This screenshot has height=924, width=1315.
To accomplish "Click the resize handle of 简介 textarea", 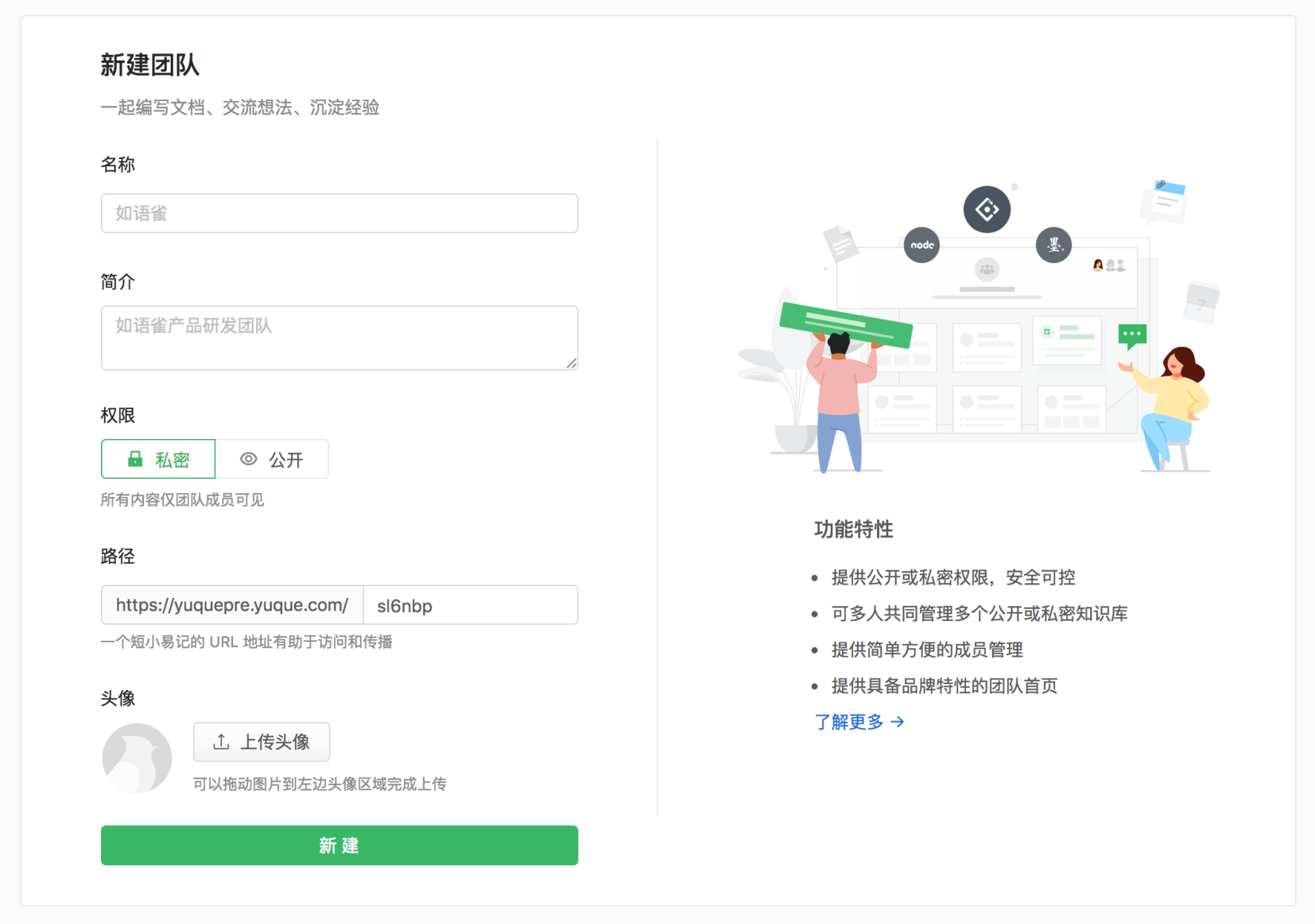I will [572, 363].
